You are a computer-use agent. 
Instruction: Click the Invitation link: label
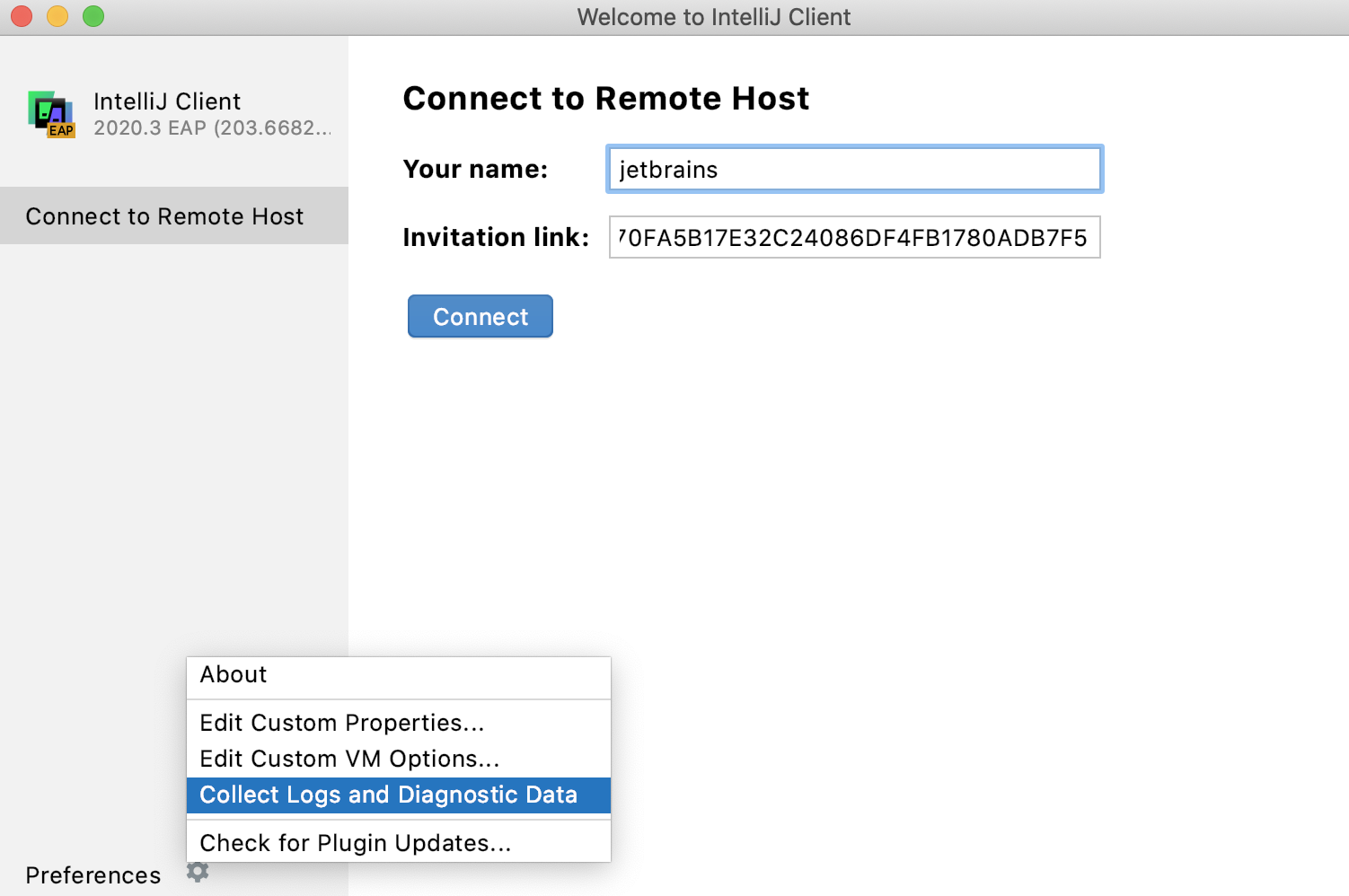pos(496,237)
